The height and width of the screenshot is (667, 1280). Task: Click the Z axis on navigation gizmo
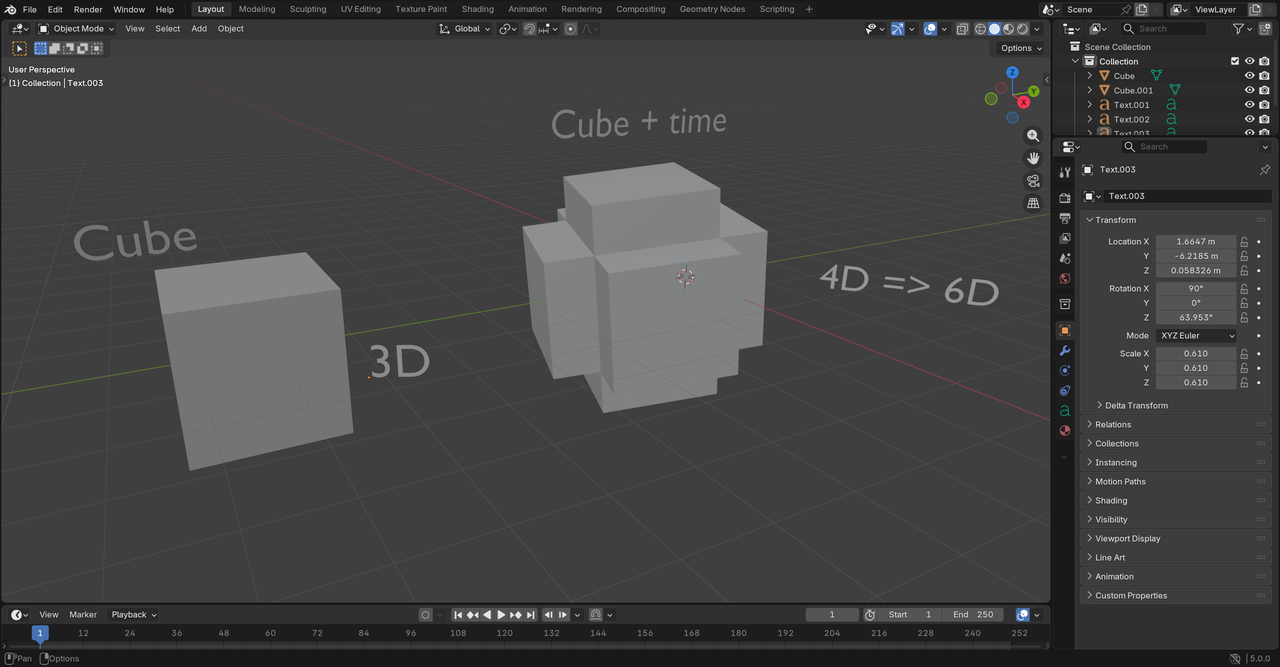pyautogui.click(x=1012, y=73)
